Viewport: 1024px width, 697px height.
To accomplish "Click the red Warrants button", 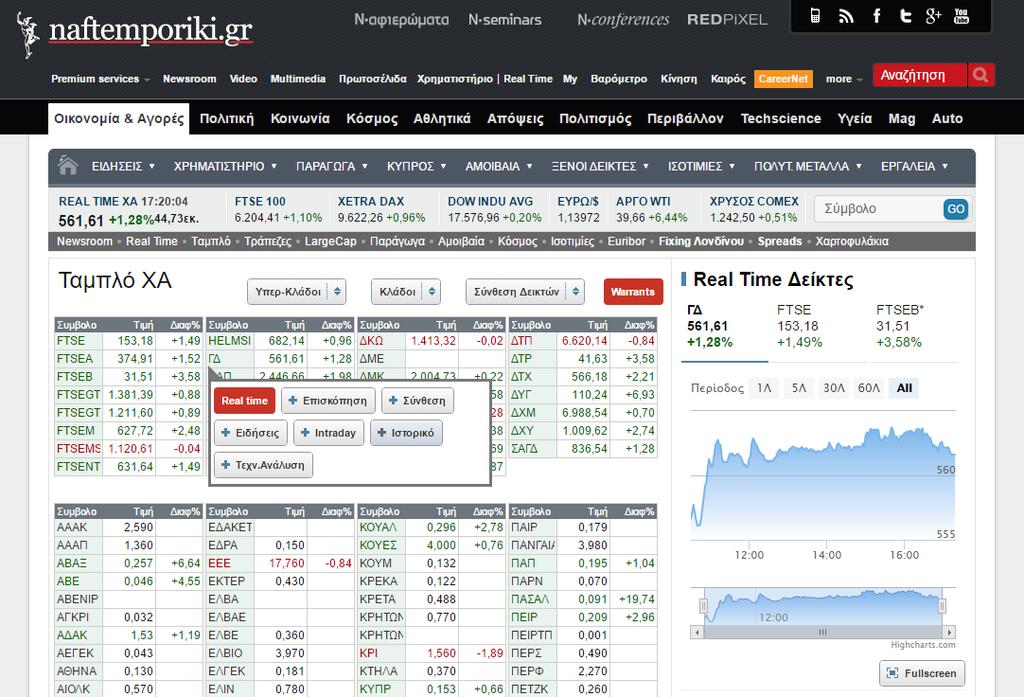I will pyautogui.click(x=633, y=291).
